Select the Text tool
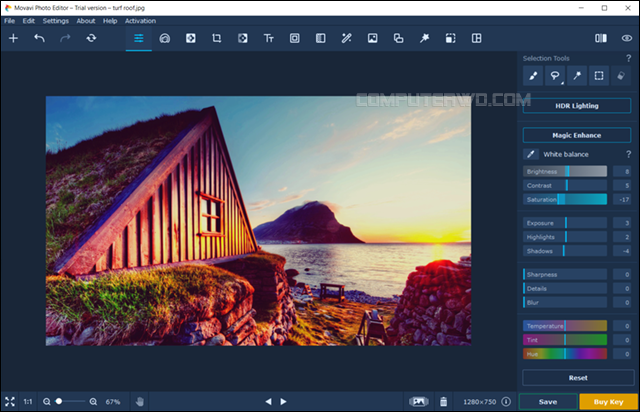The height and width of the screenshot is (412, 640). [x=269, y=38]
